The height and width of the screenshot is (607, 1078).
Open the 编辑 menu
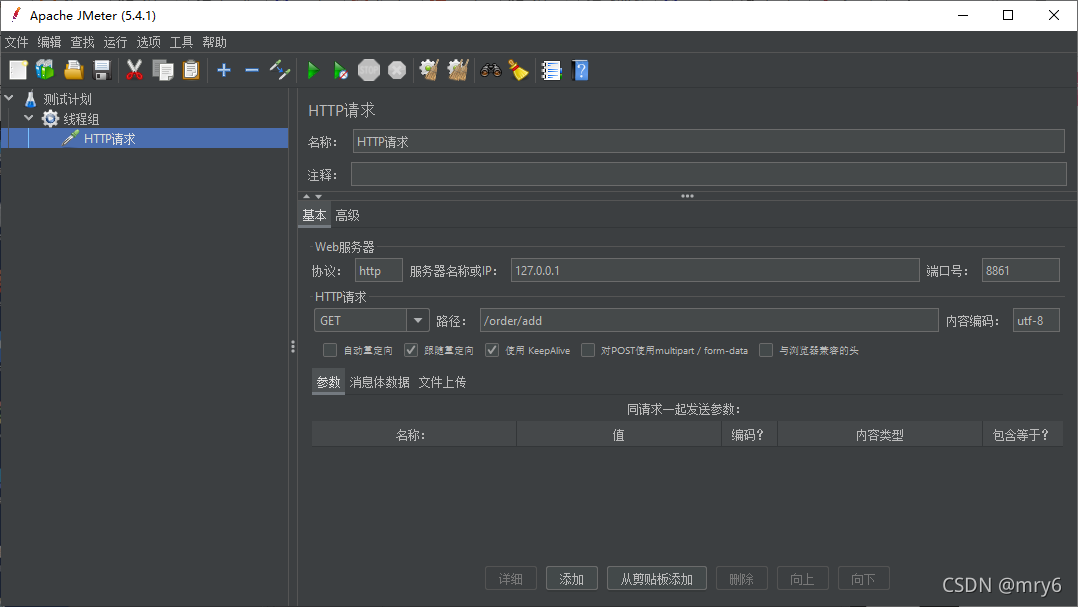(x=50, y=42)
